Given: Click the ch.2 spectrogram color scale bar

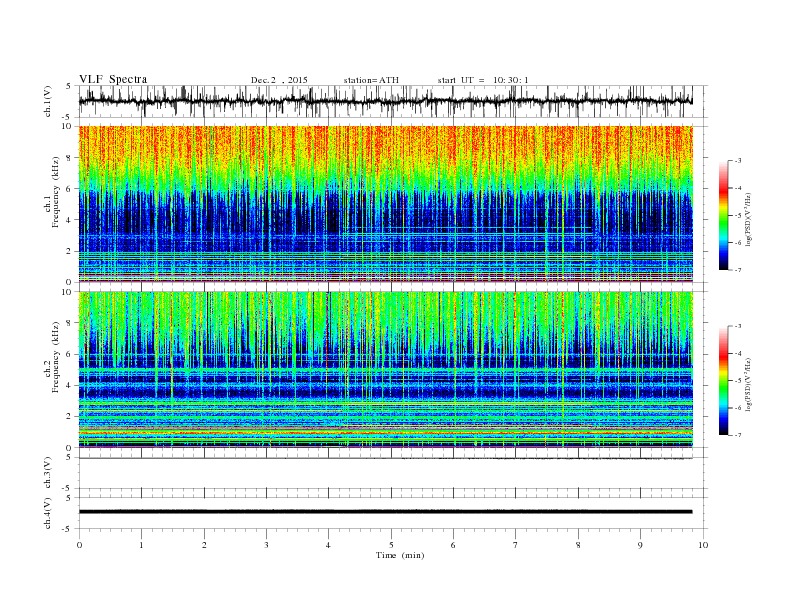Looking at the screenshot, I should pos(724,381).
